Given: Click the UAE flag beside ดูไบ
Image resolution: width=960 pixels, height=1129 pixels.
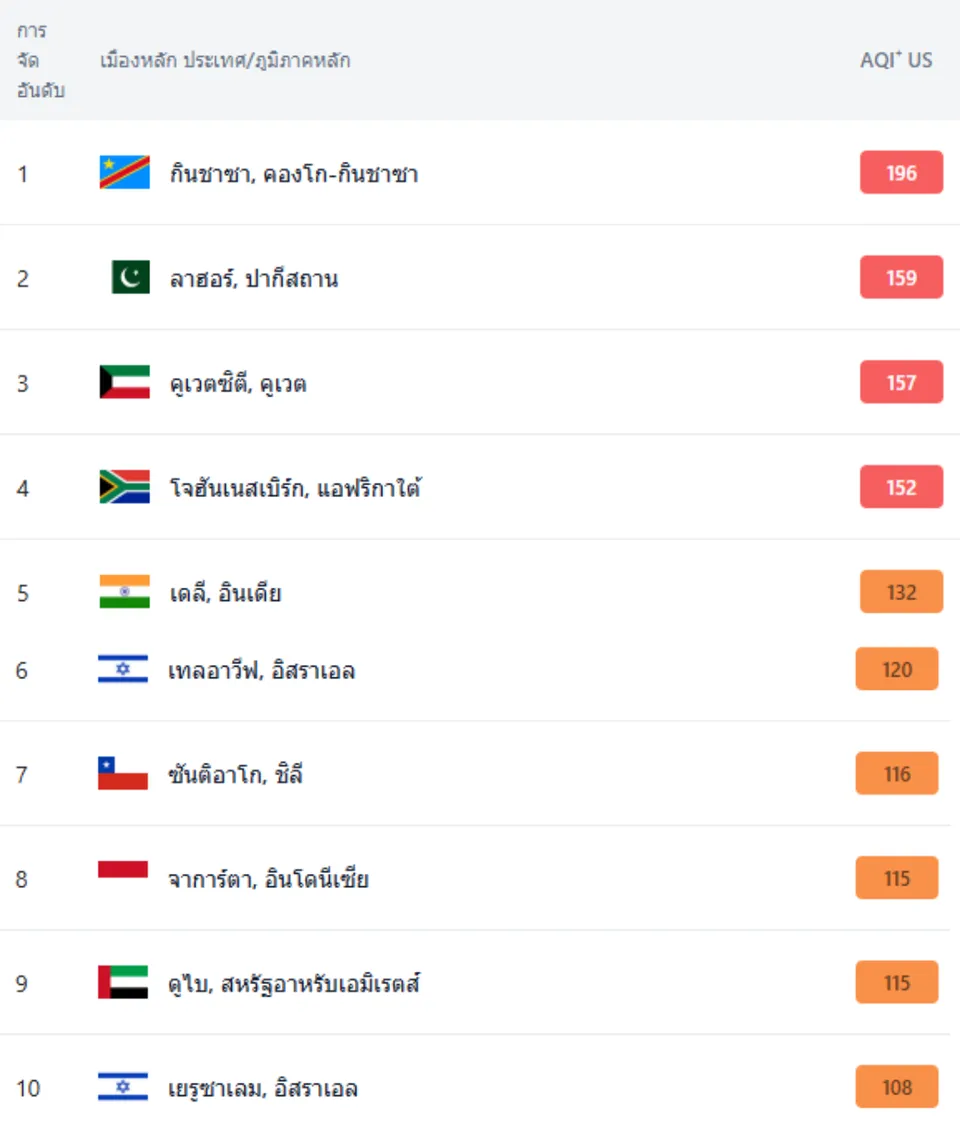Looking at the screenshot, I should [x=123, y=982].
